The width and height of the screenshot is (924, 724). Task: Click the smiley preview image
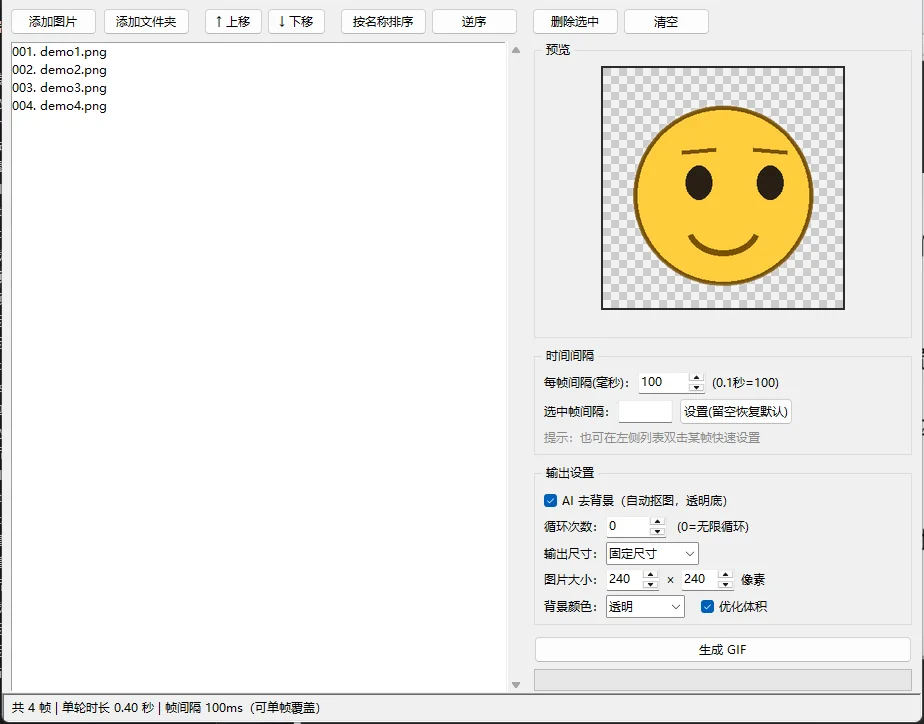[x=723, y=188]
